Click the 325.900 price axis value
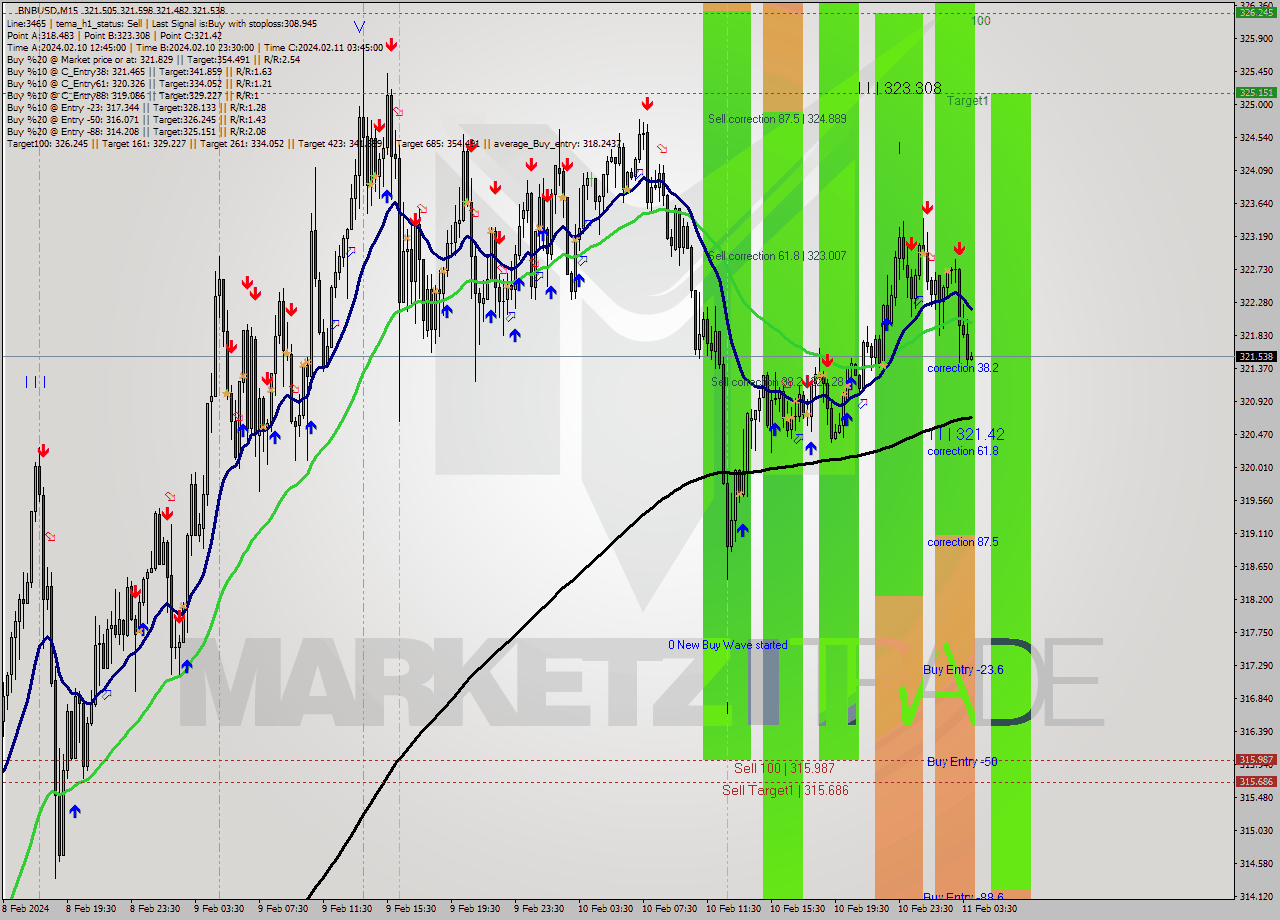Viewport: 1280px width, 920px height. click(1256, 38)
